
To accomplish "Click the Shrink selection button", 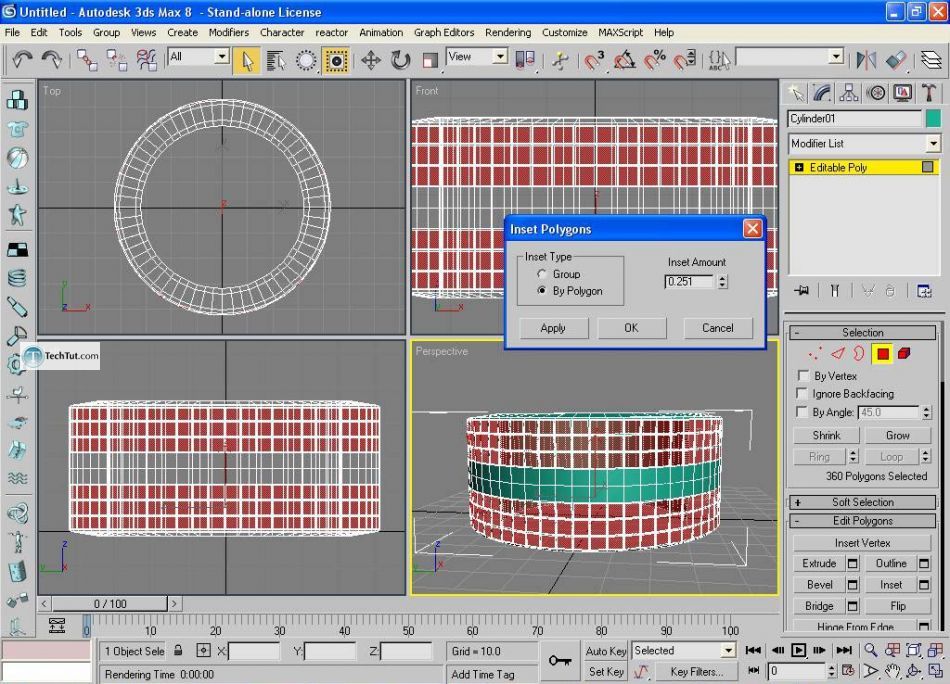I will (826, 435).
